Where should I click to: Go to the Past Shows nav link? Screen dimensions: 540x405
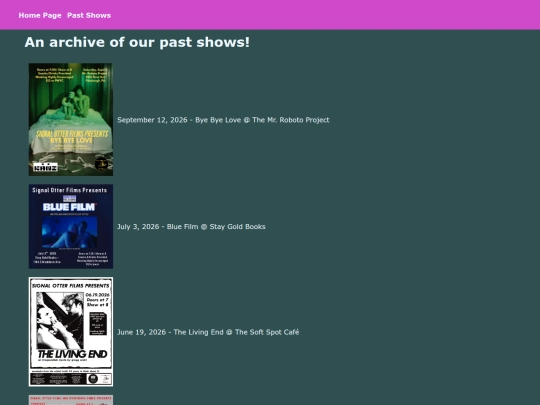point(89,15)
